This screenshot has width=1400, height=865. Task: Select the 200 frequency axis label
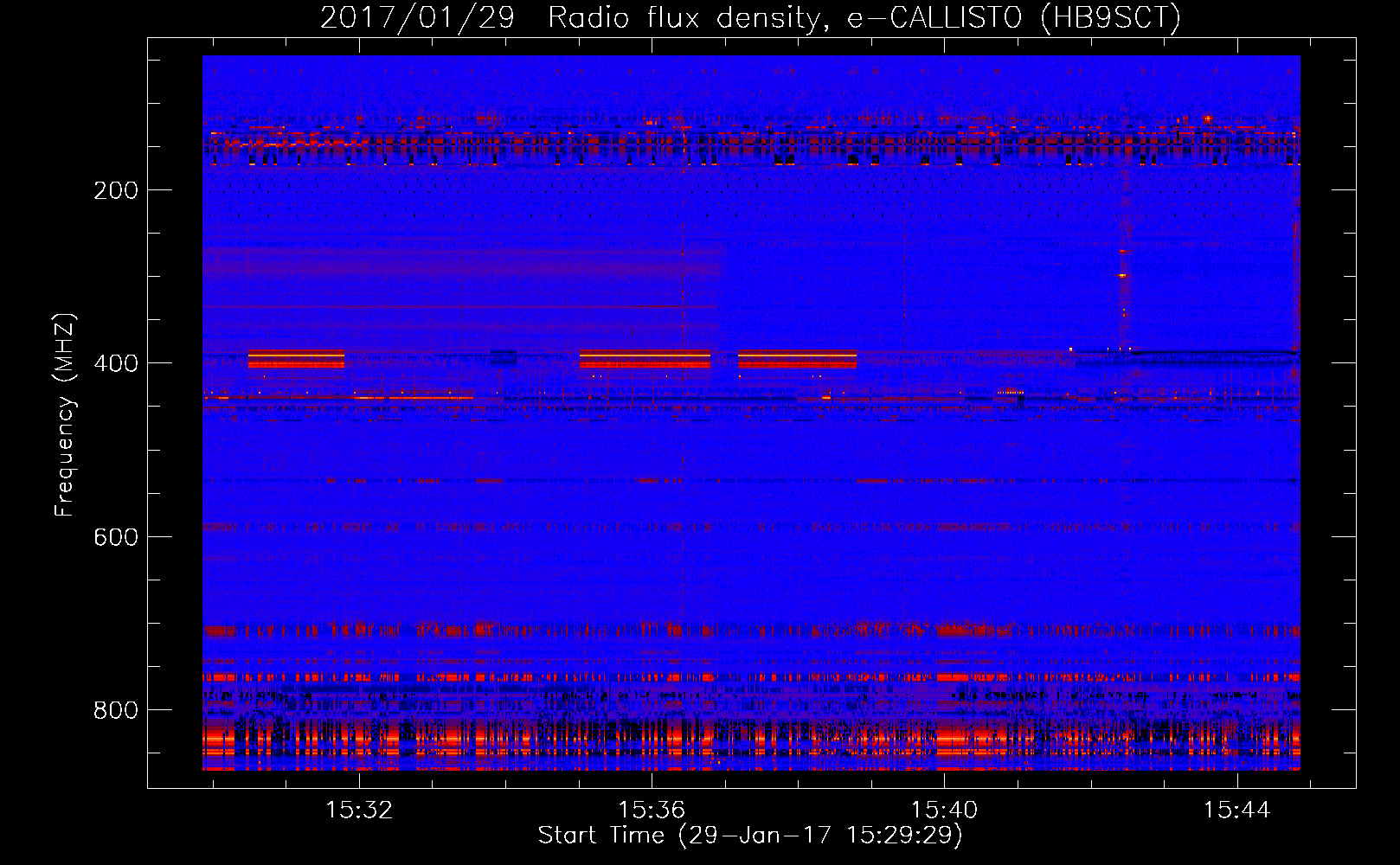click(x=115, y=190)
